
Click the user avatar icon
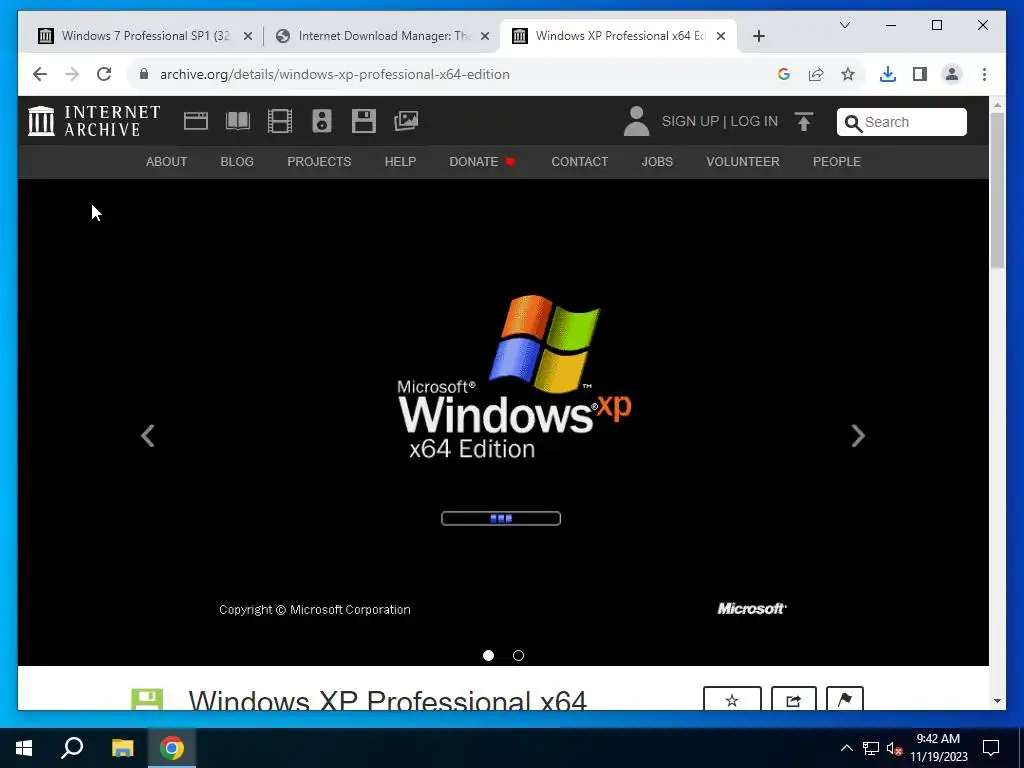coord(636,121)
